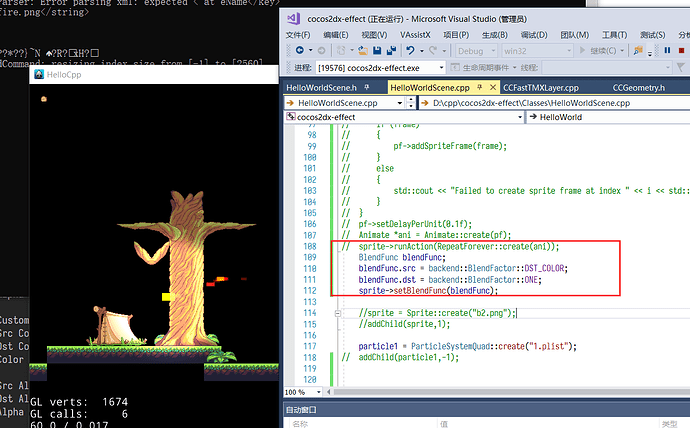Click the 继续(C) continue button
The image size is (690, 428).
click(x=599, y=51)
